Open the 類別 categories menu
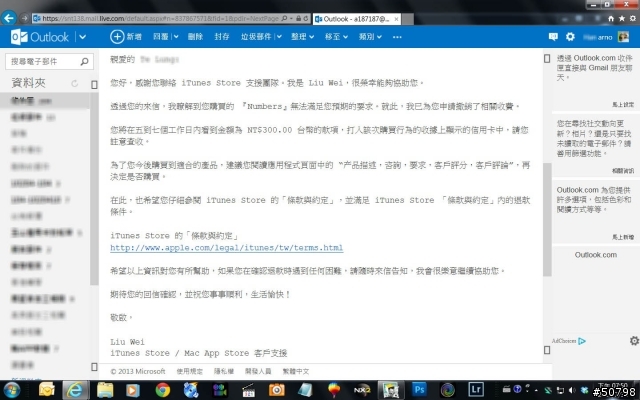This screenshot has height=400, width=640. (x=370, y=37)
